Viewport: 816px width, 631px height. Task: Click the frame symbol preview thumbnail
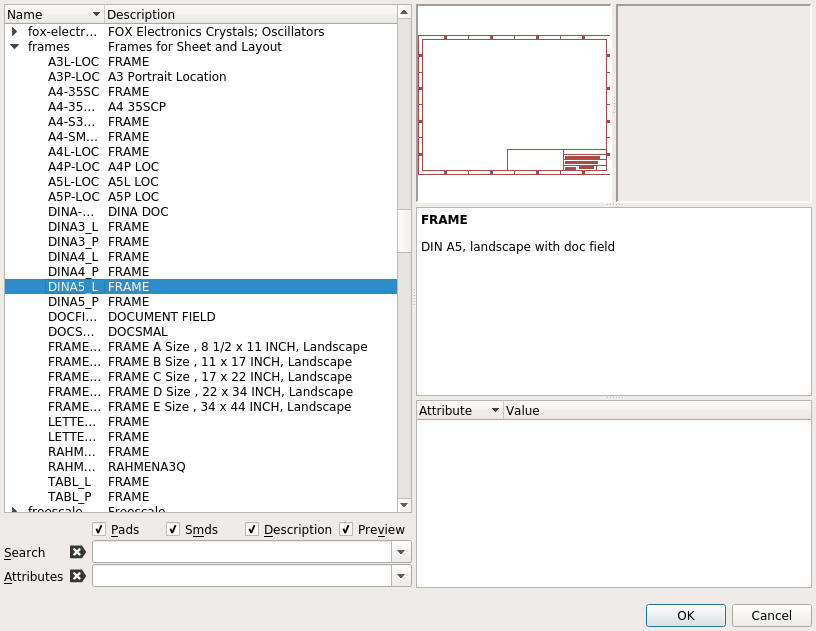(514, 104)
